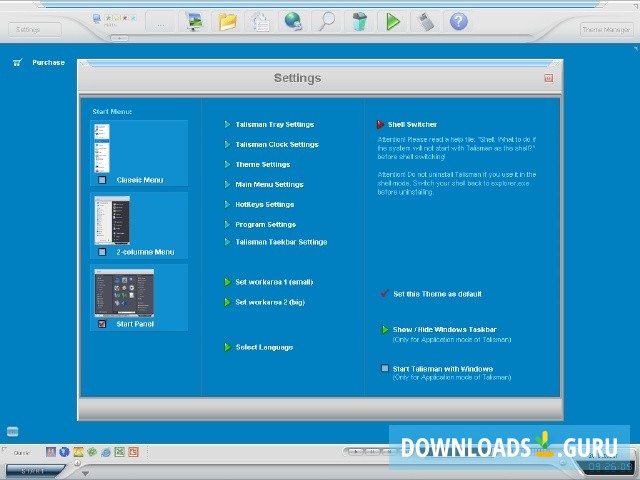Click the small slider handle under top toolbar
This screenshot has height=480, width=640.
pos(120,38)
